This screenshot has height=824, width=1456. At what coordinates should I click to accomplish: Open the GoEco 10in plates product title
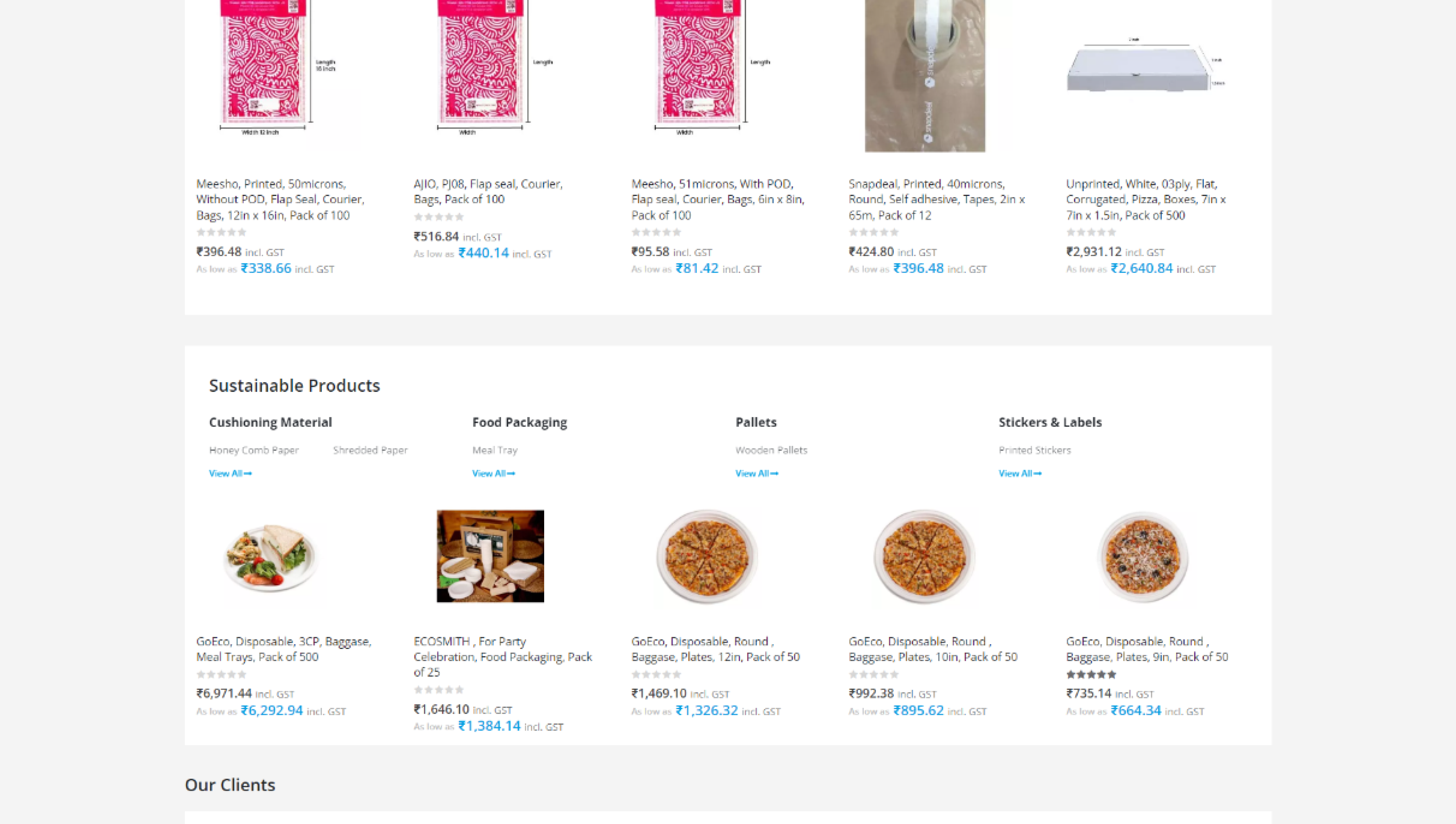click(932, 649)
